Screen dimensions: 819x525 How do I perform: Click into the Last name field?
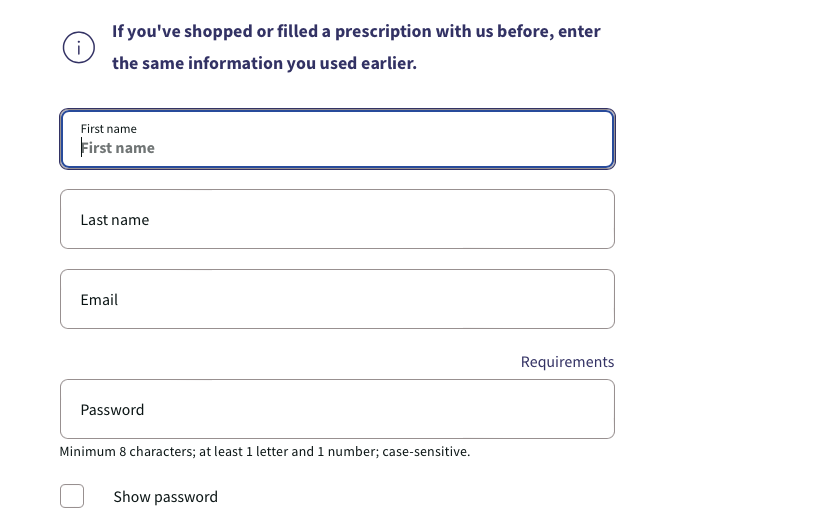pyautogui.click(x=337, y=219)
